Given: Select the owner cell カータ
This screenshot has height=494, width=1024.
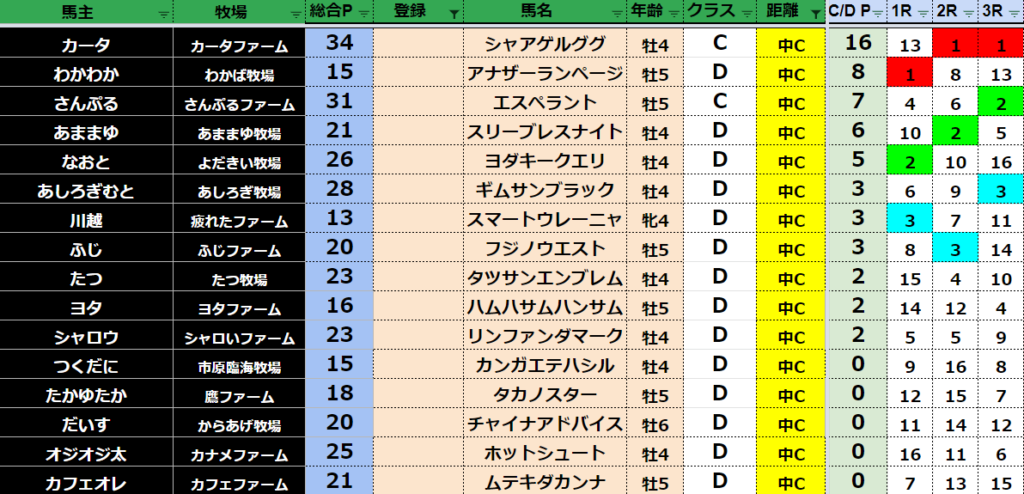Looking at the screenshot, I should pos(86,44).
